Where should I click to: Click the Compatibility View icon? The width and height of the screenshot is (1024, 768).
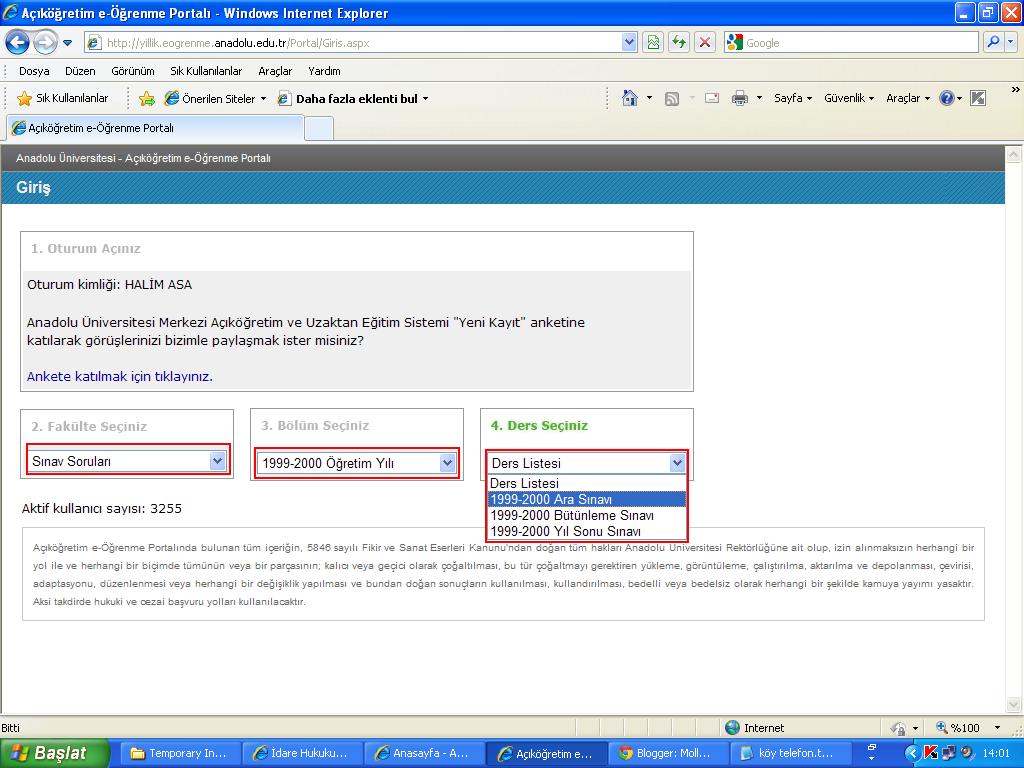[x=653, y=43]
